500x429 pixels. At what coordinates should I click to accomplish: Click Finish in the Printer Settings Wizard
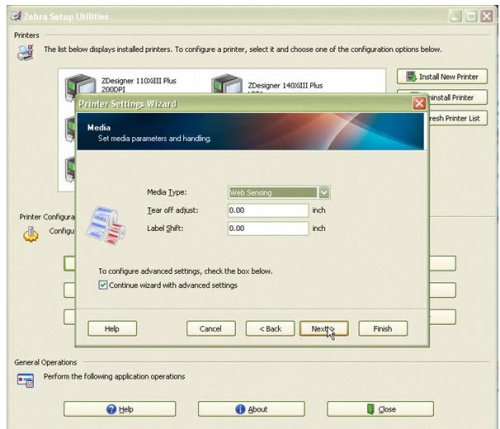pos(383,329)
